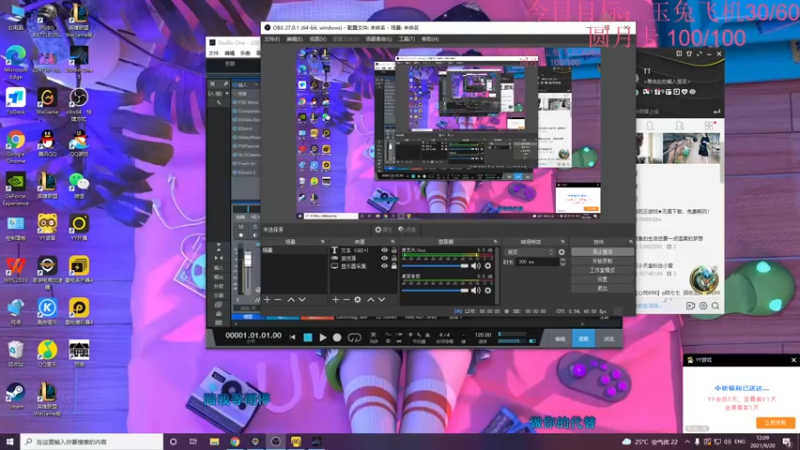
Task: Toggle lock on display capture source
Action: [x=394, y=266]
